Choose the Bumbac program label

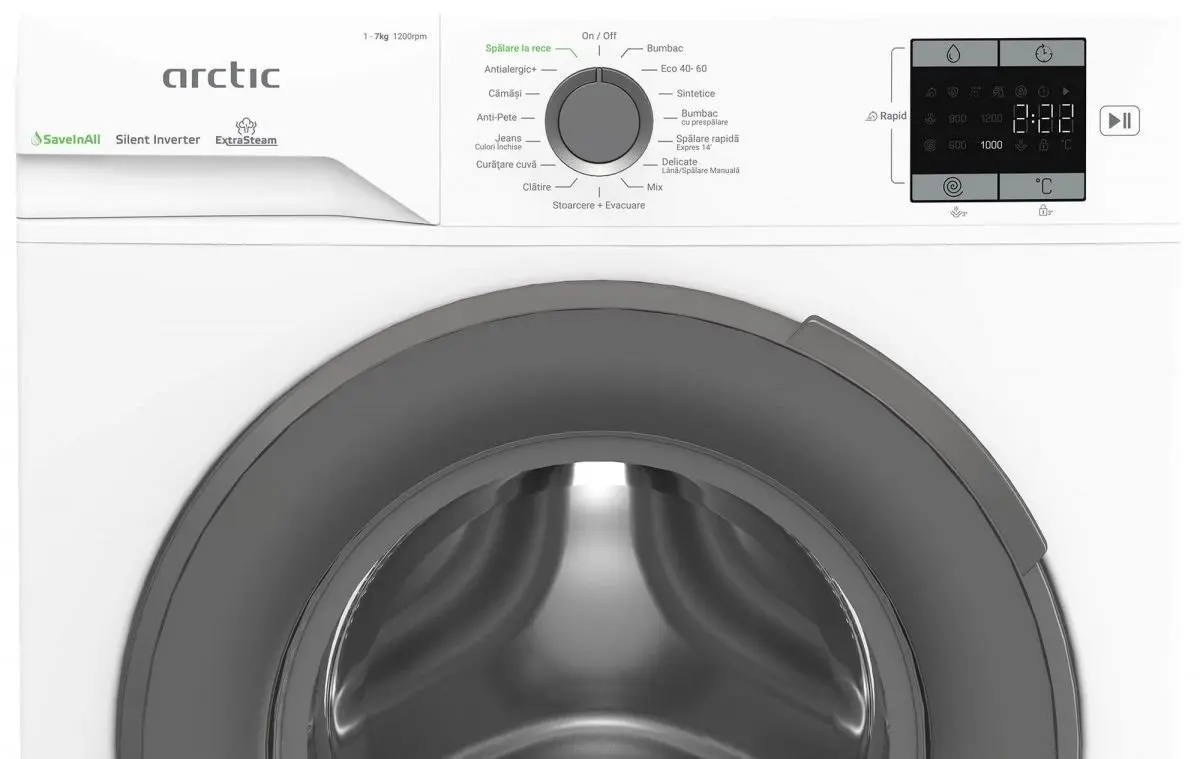click(665, 48)
